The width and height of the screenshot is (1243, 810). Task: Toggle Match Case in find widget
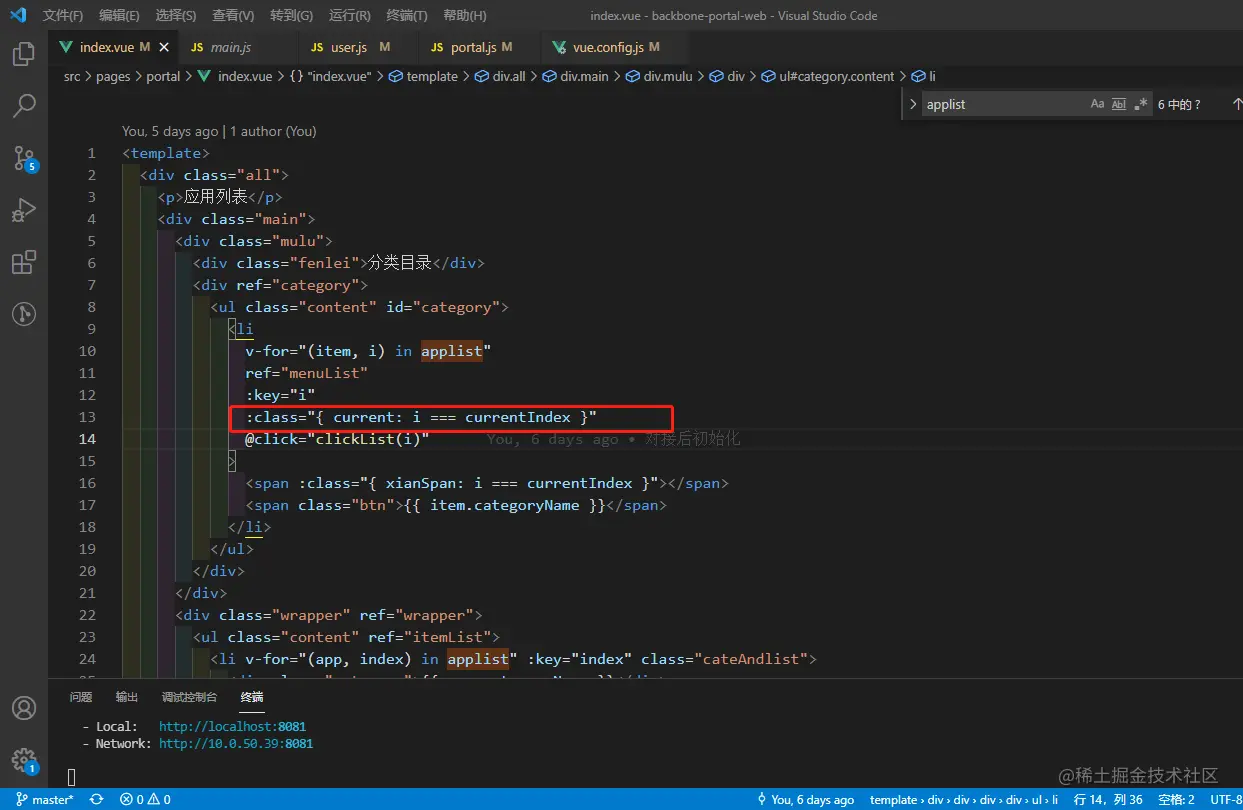[x=1097, y=104]
